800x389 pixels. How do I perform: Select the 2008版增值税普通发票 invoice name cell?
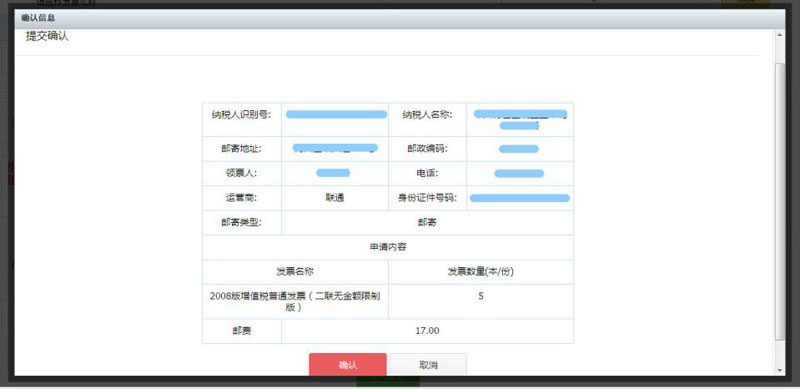coord(295,302)
